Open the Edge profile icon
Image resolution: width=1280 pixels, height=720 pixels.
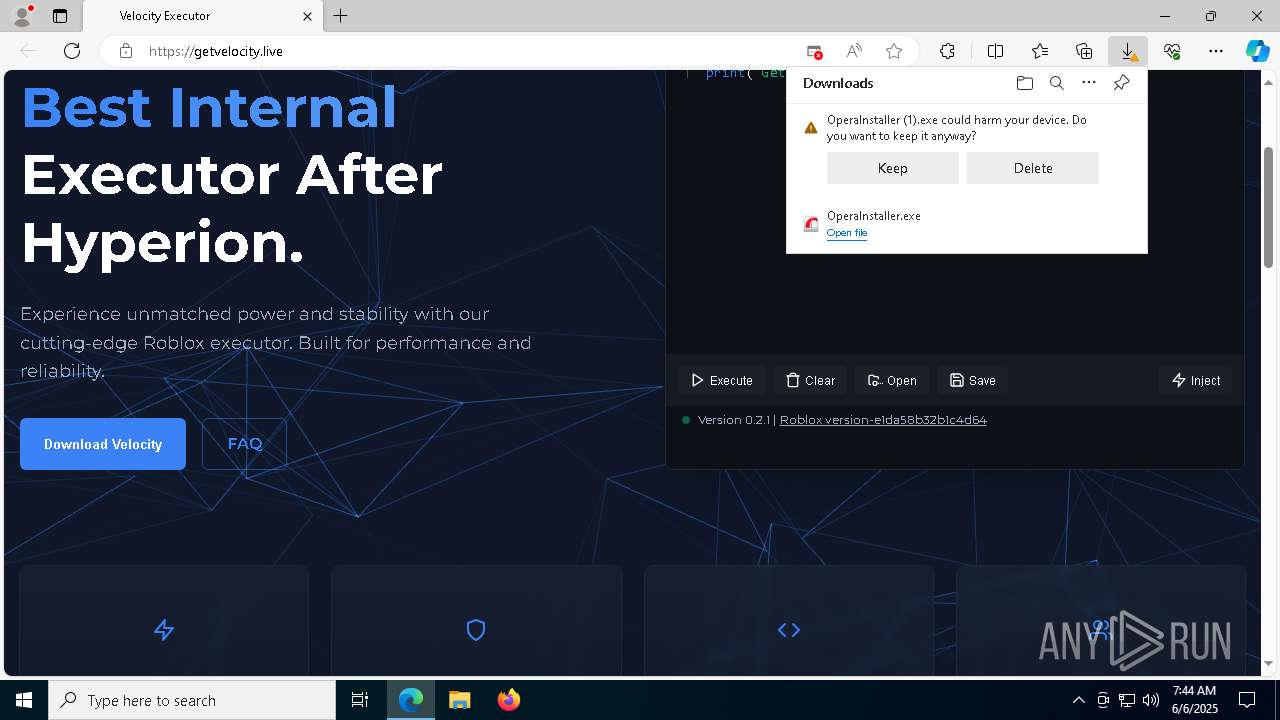pyautogui.click(x=21, y=16)
